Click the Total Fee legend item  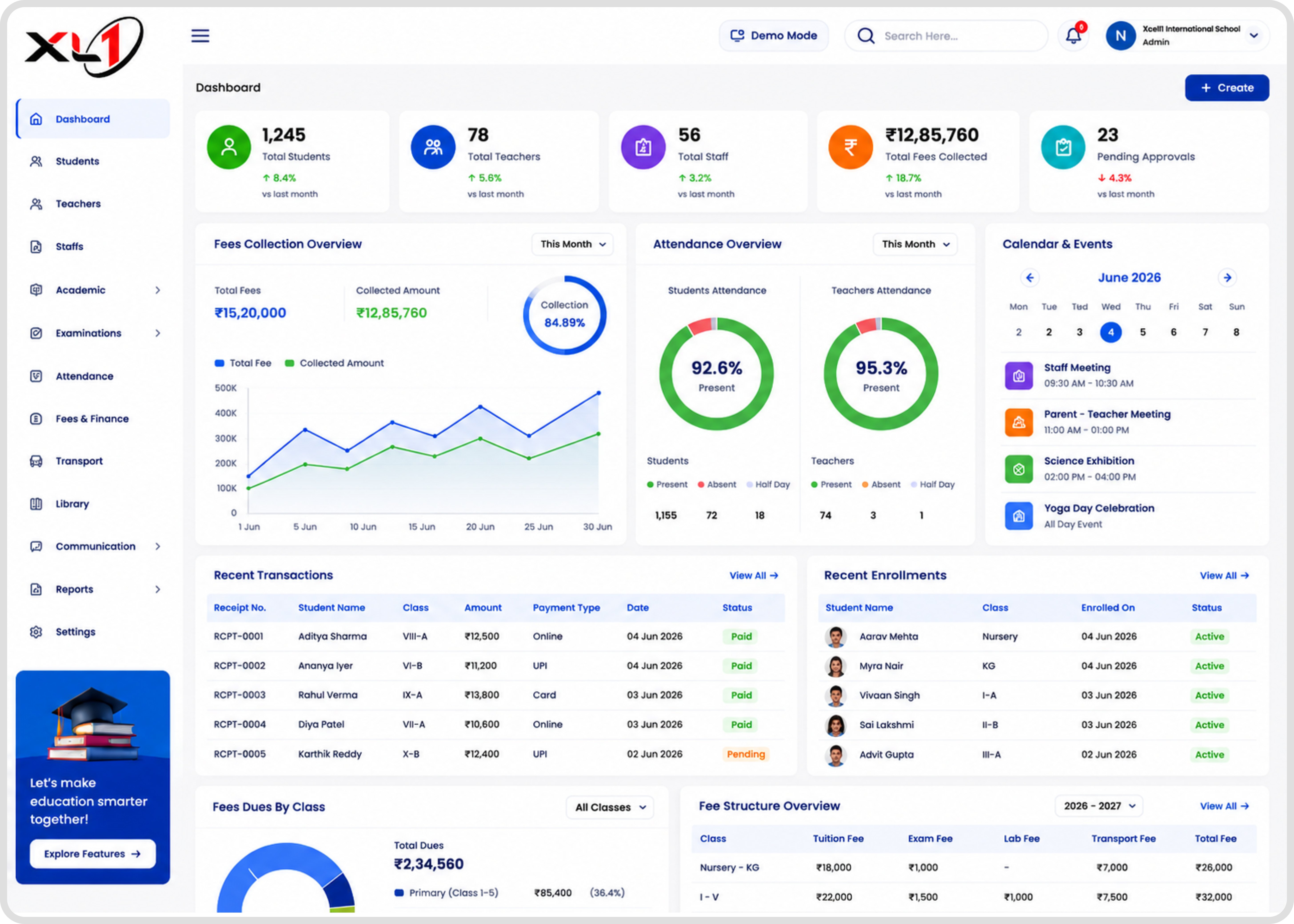(243, 363)
